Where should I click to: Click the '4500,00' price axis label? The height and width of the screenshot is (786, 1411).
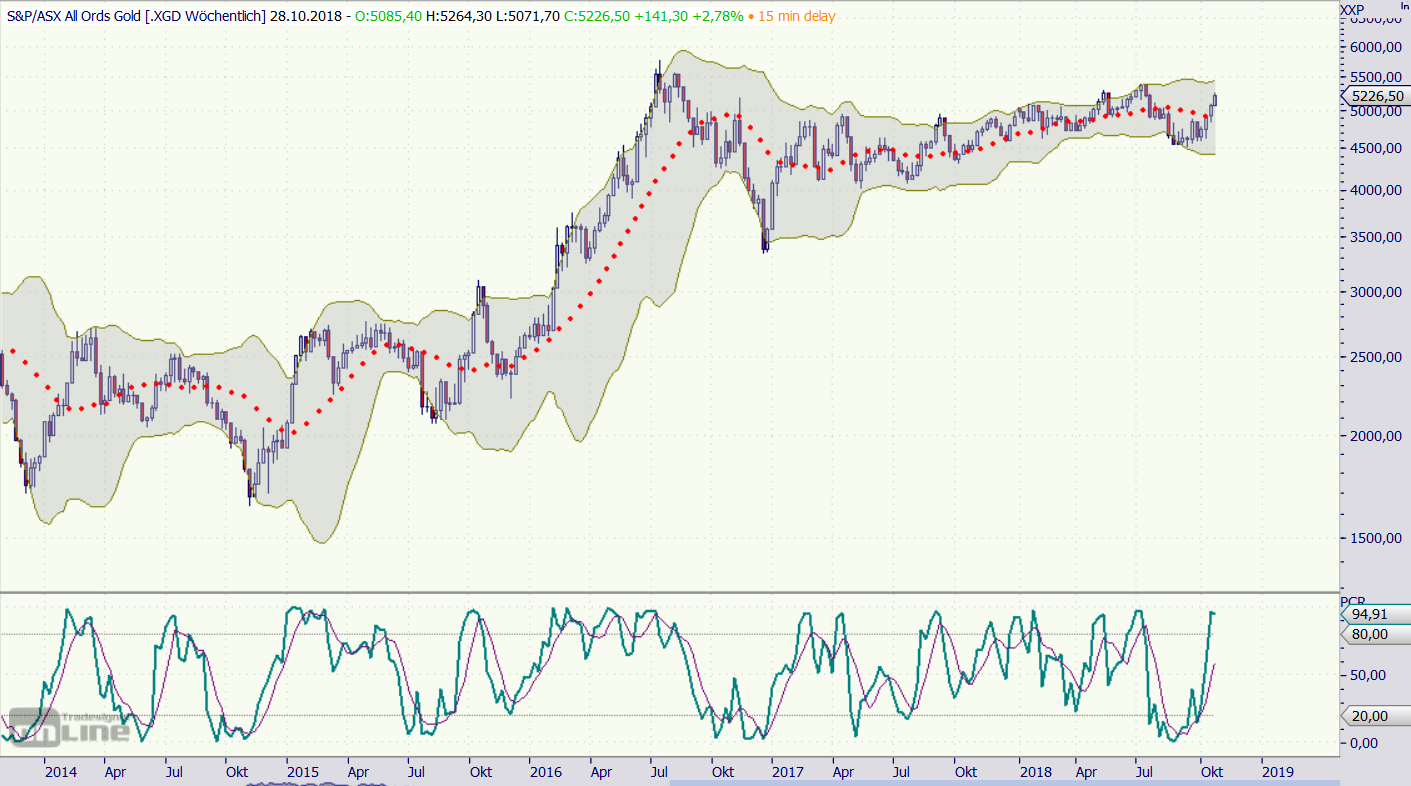tap(1374, 148)
